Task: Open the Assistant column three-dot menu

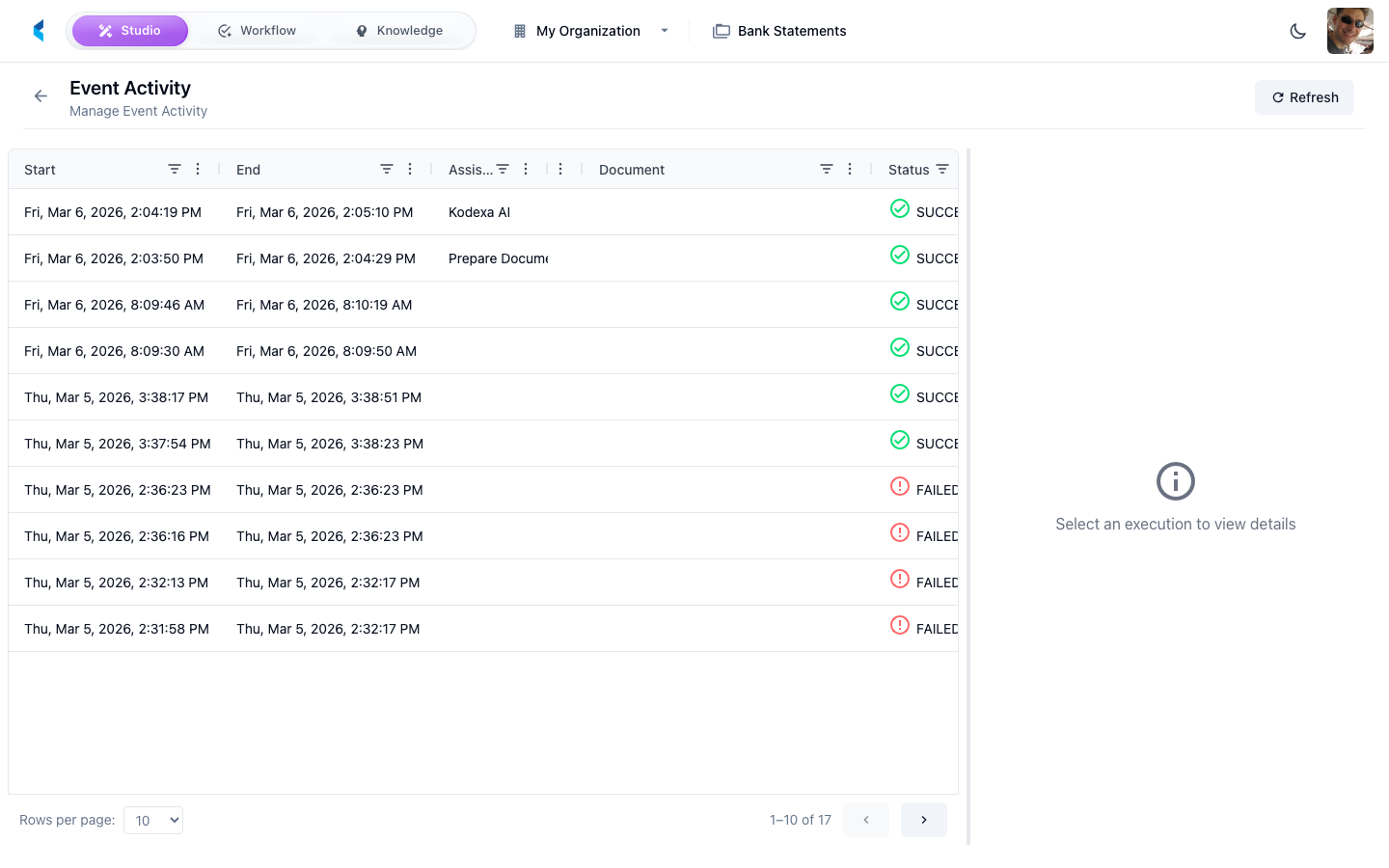Action: (x=526, y=169)
